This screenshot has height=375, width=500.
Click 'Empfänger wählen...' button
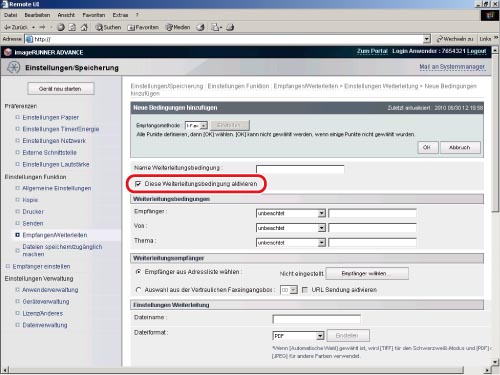367,273
